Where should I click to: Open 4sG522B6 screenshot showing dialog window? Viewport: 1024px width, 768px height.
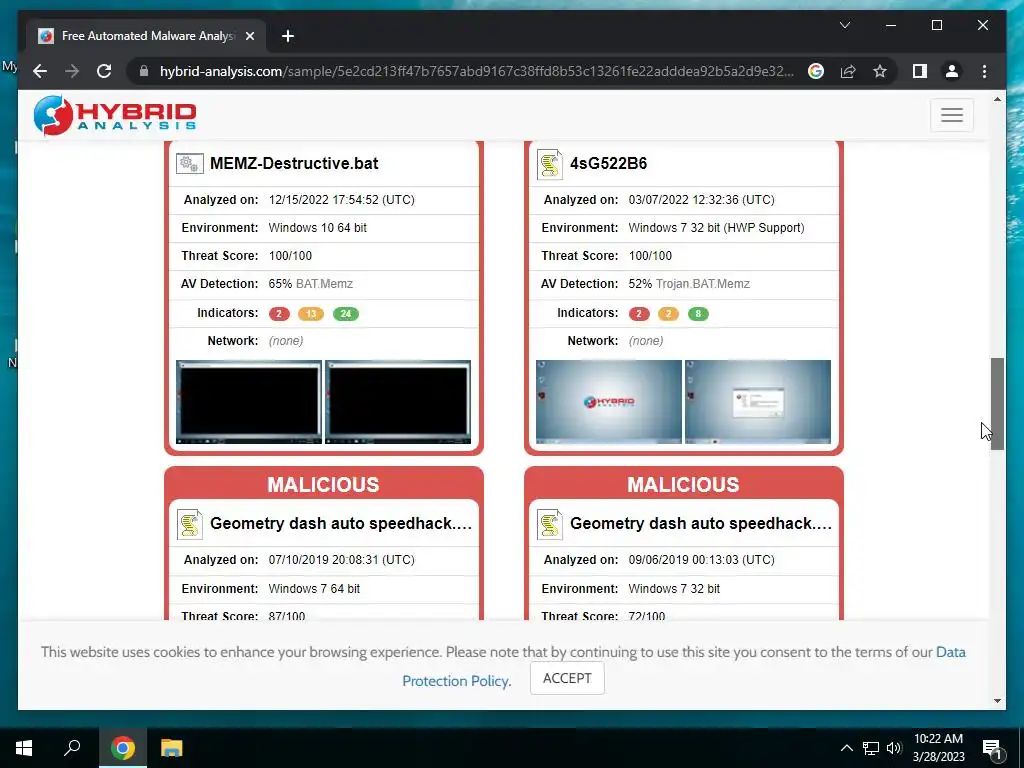pos(758,402)
